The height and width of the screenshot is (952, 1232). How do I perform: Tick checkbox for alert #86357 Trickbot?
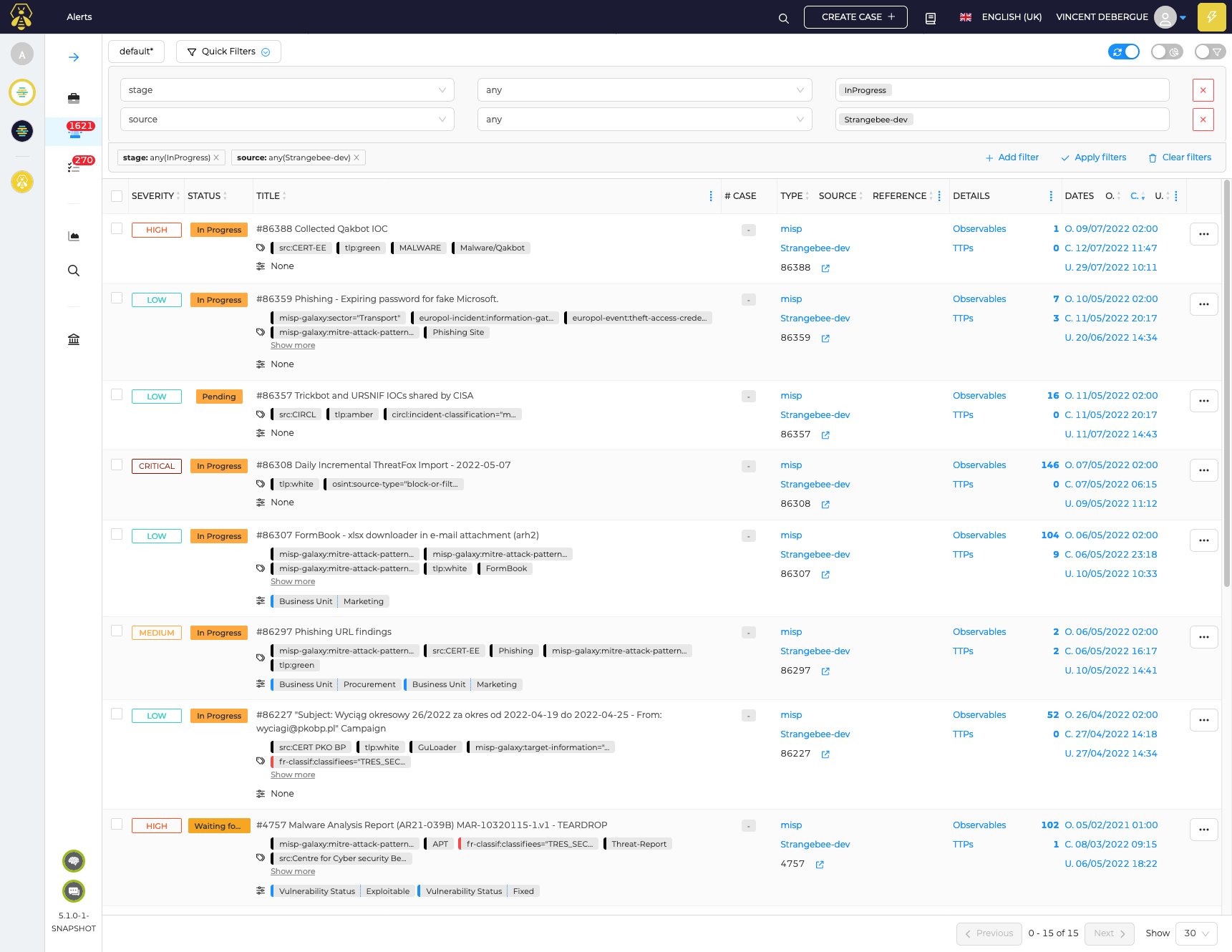point(117,394)
